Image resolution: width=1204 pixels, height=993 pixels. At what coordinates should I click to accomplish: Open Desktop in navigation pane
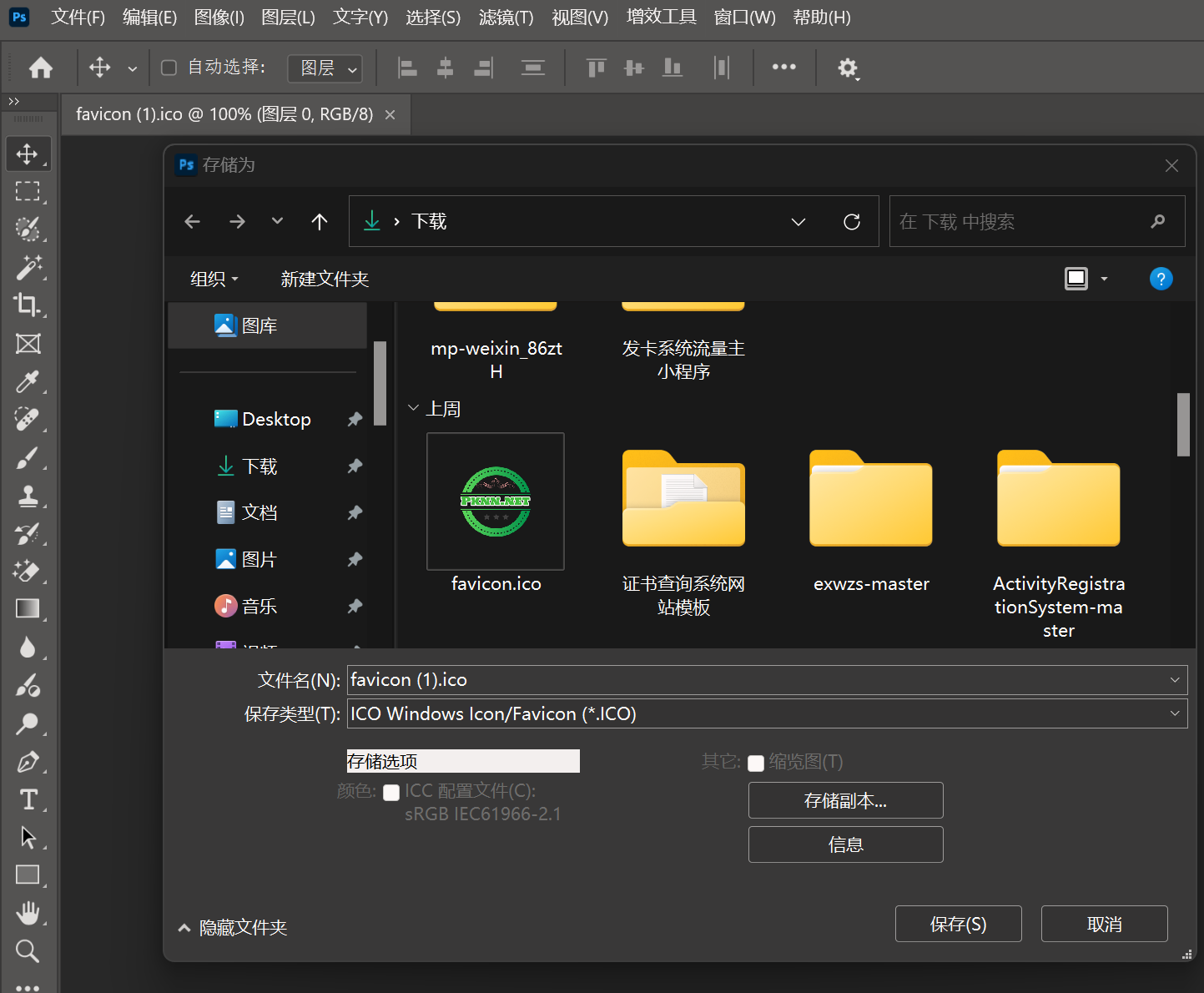(275, 419)
